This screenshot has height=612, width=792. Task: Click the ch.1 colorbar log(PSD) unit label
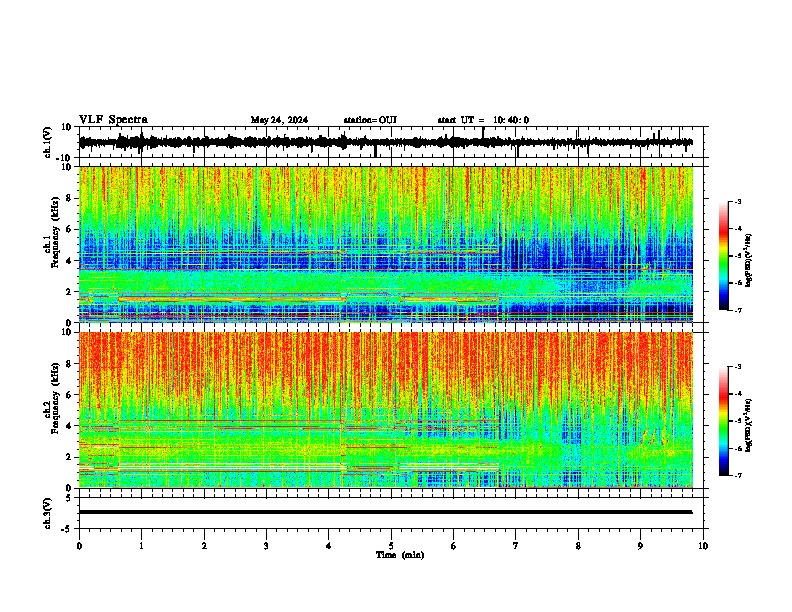pyautogui.click(x=748, y=260)
